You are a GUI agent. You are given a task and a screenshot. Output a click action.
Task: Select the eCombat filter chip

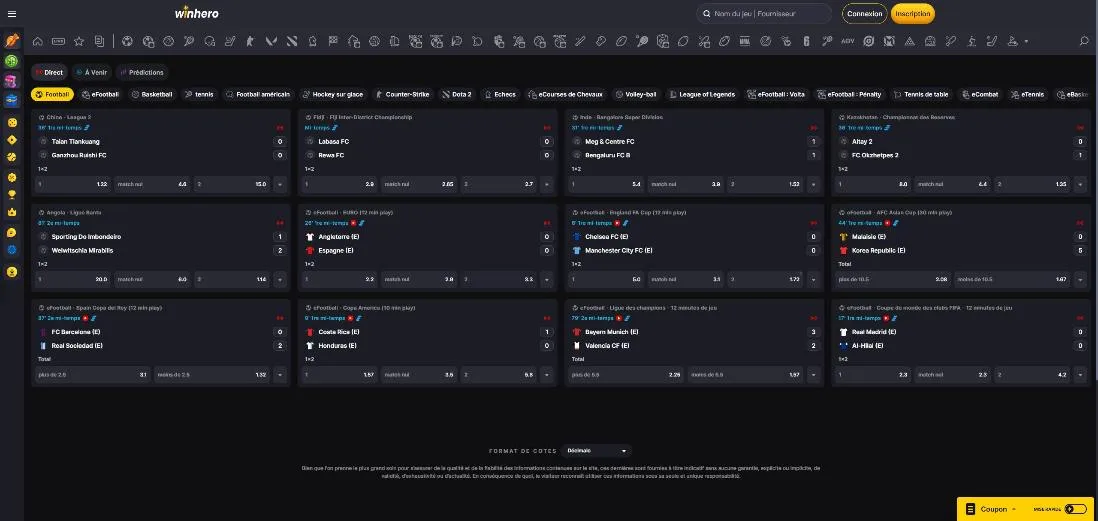[980, 94]
